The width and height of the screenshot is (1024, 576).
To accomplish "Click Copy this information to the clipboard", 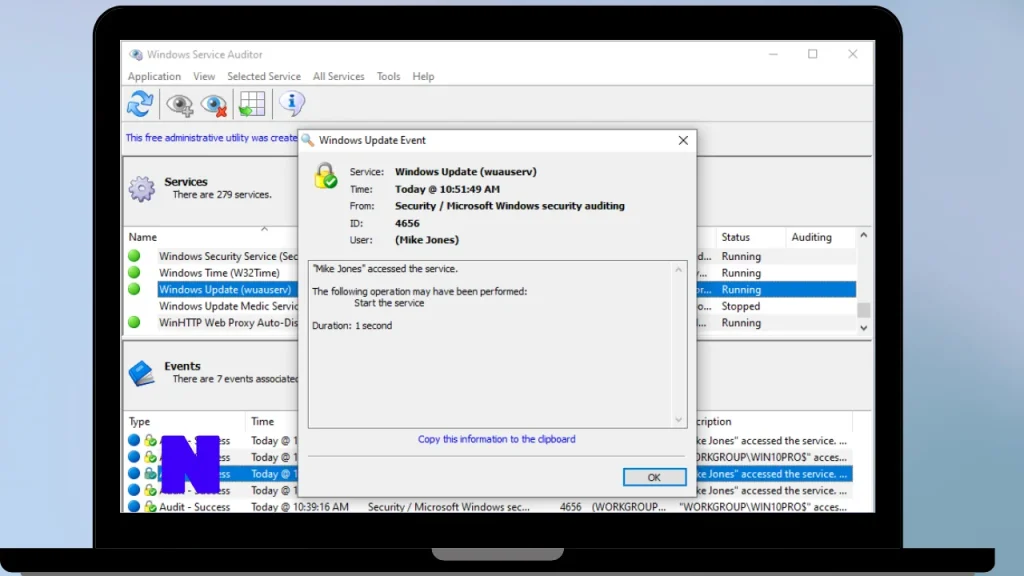I will point(496,440).
